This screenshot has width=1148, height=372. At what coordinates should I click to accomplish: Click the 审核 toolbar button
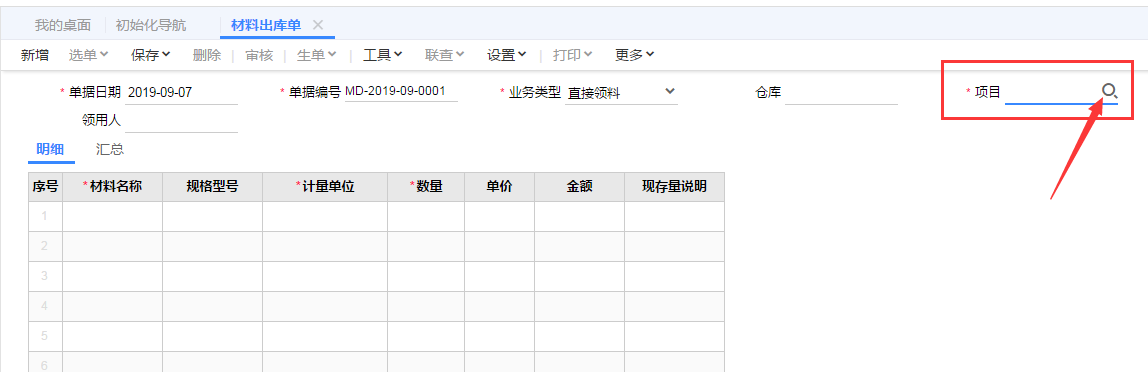[x=259, y=55]
